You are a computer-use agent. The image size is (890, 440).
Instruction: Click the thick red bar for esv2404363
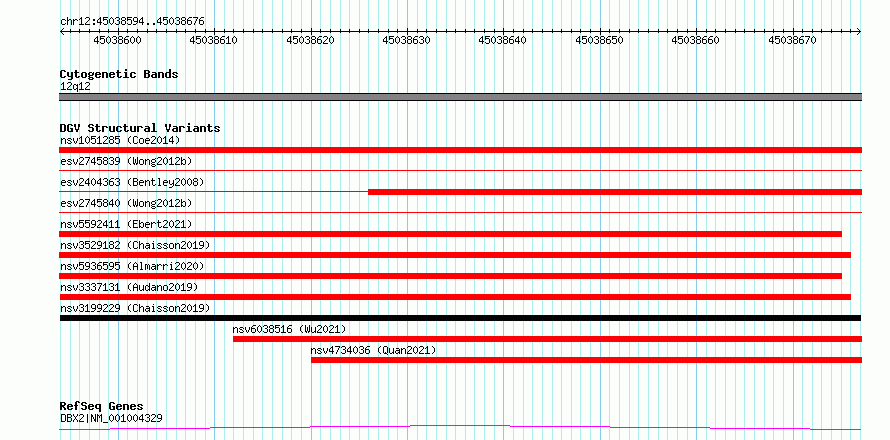point(615,192)
